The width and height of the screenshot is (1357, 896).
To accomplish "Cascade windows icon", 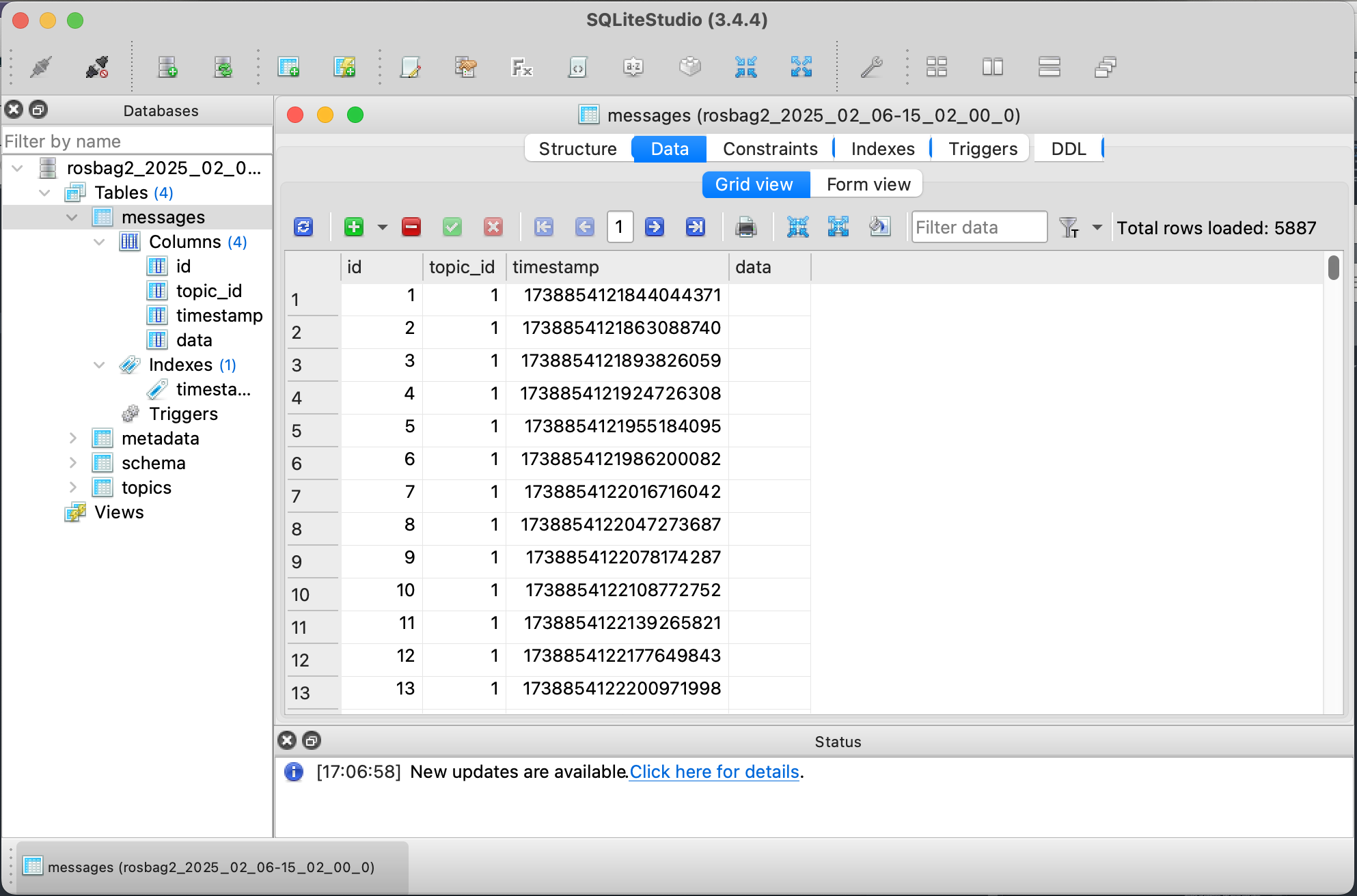I will point(1105,67).
